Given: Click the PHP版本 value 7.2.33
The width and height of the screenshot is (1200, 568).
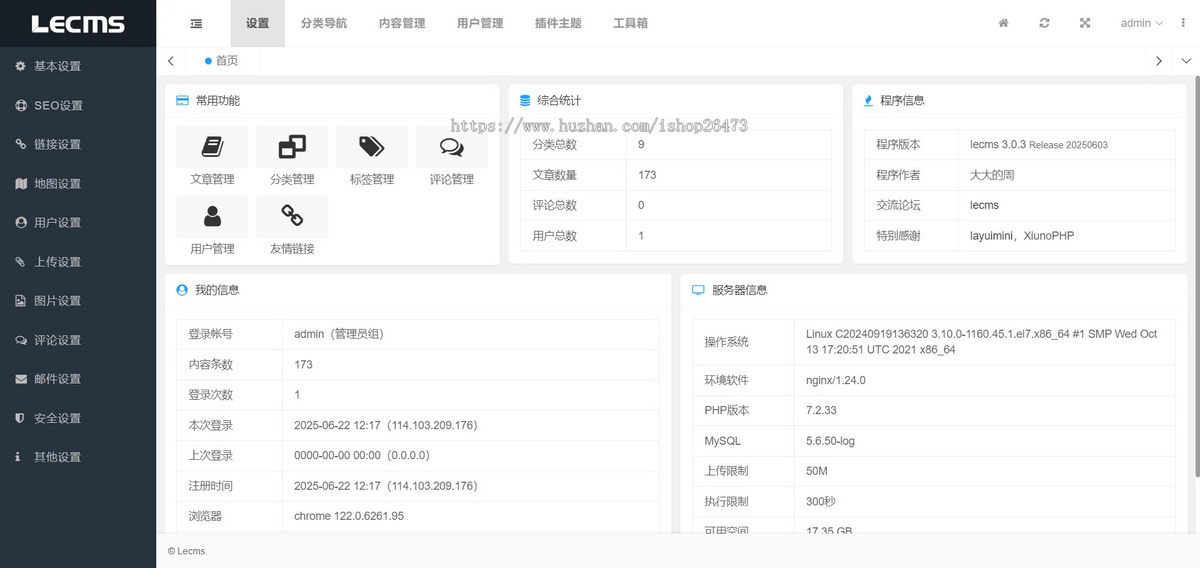Looking at the screenshot, I should (822, 410).
